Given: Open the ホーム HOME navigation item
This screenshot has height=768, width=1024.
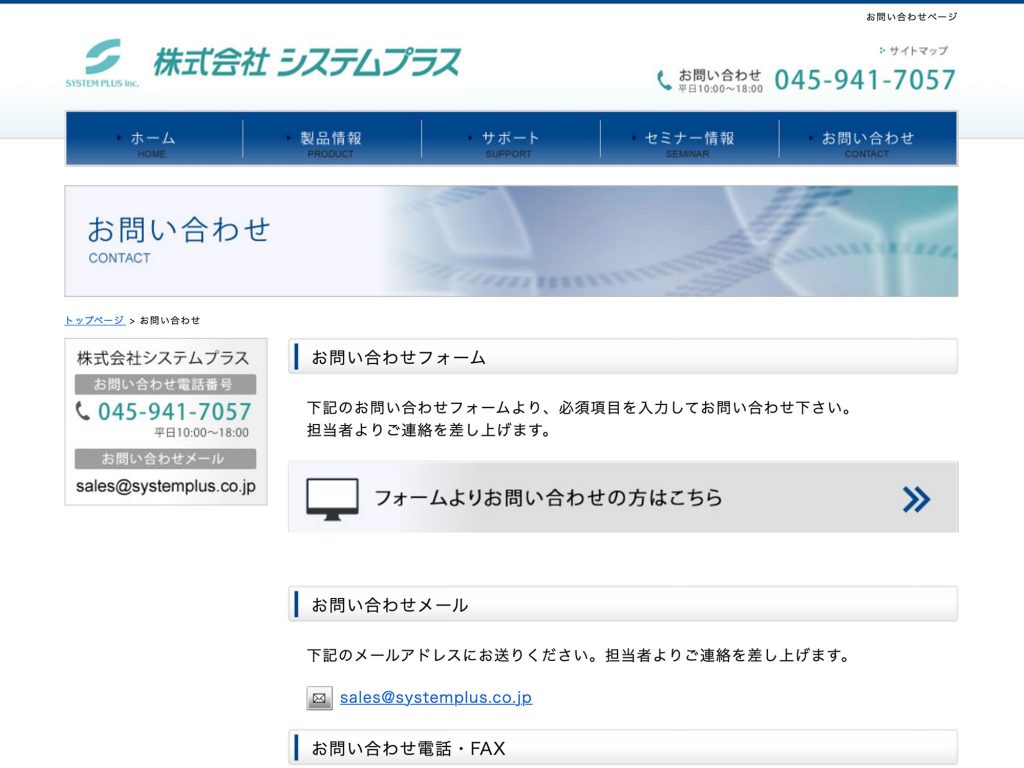Looking at the screenshot, I should point(154,138).
